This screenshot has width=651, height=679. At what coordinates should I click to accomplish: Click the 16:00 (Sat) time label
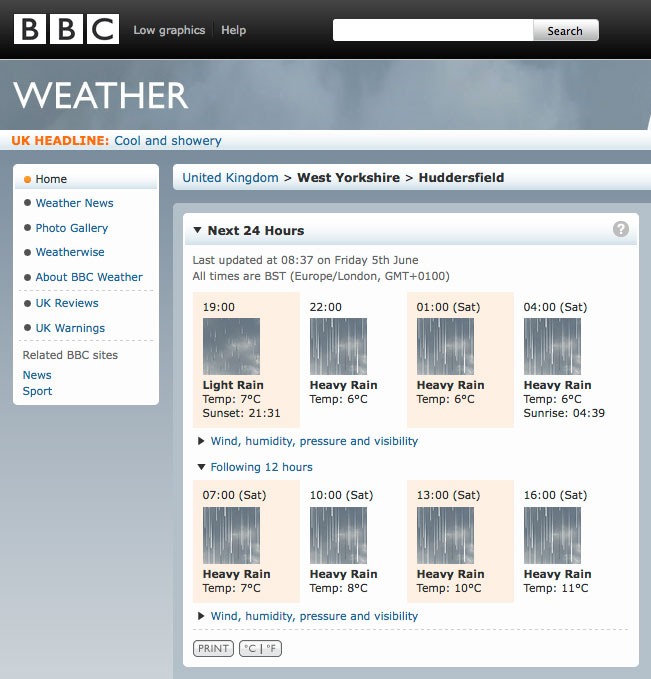coord(555,495)
